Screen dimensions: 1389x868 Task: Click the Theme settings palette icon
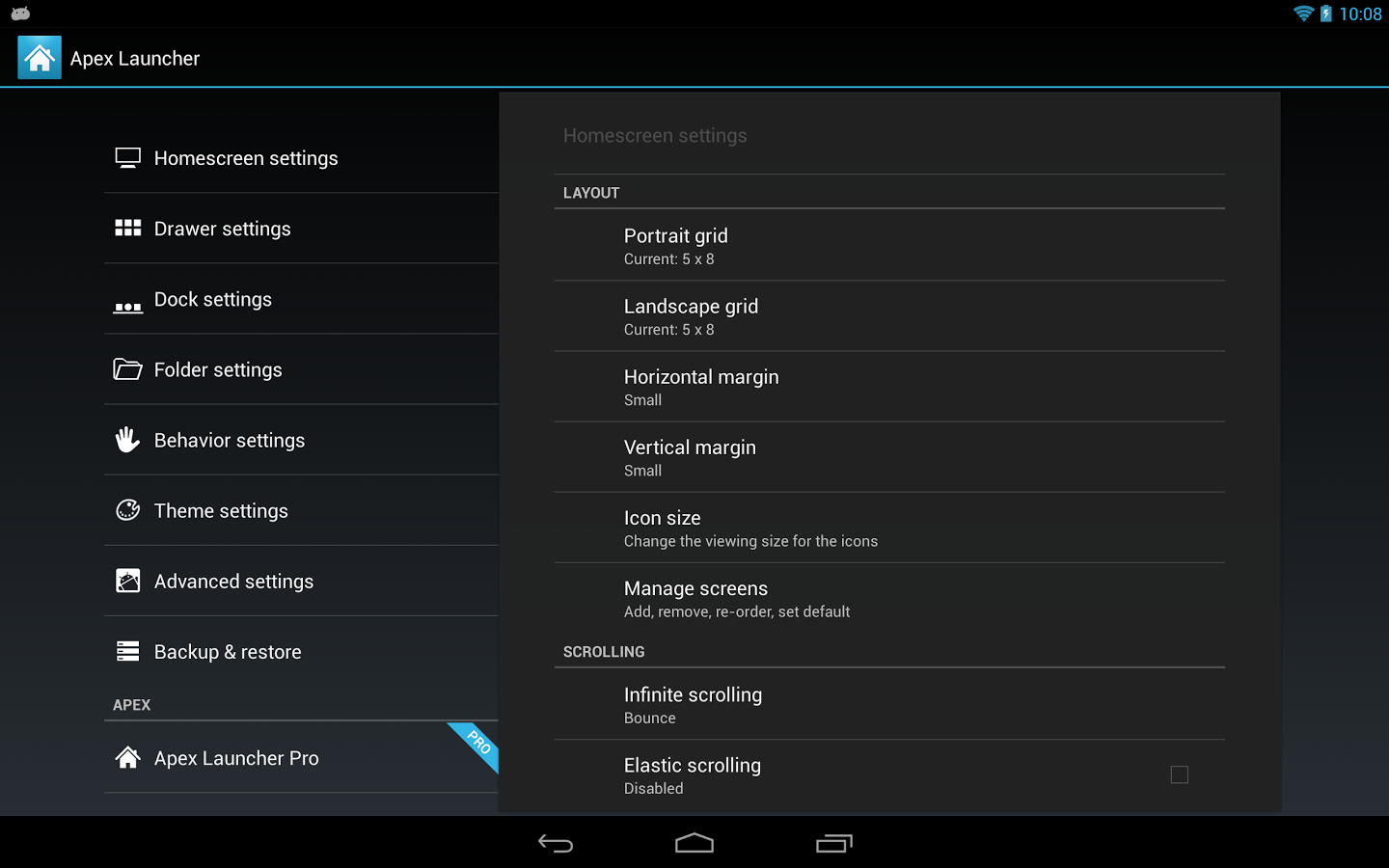pyautogui.click(x=127, y=510)
